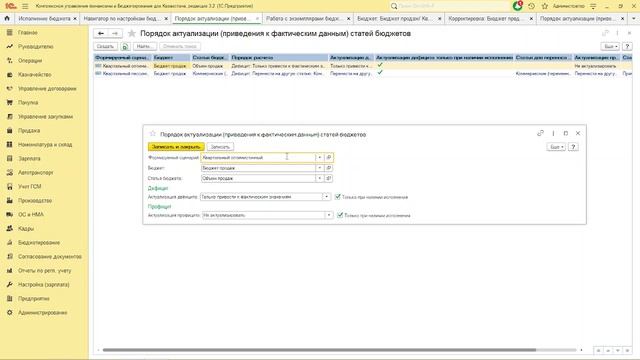Switch to Работа с экземплярами бюджетов tab
This screenshot has height=360, width=640.
(304, 18)
